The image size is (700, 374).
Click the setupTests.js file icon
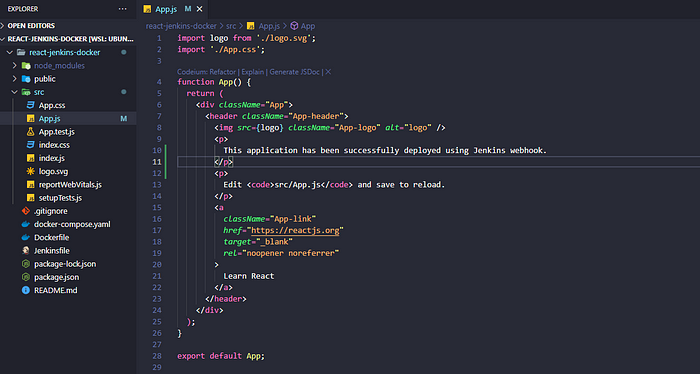30,198
